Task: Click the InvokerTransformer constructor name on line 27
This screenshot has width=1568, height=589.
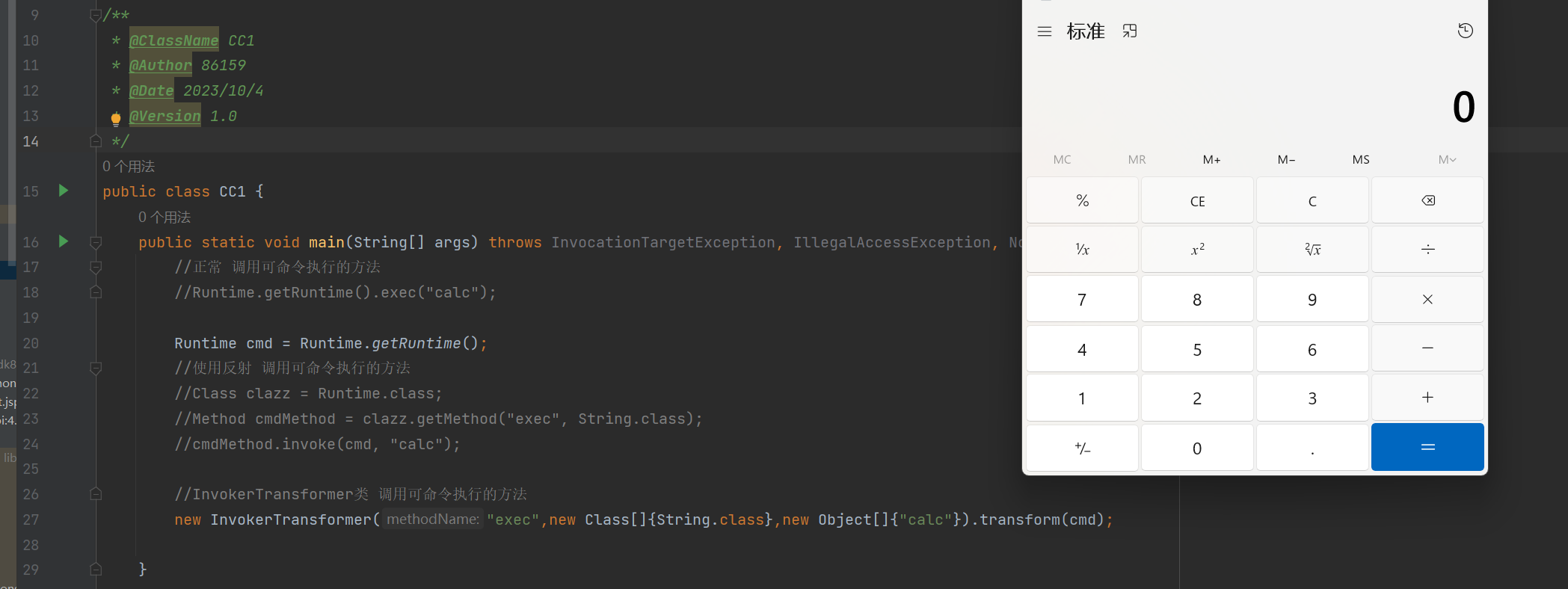Action: pos(291,519)
